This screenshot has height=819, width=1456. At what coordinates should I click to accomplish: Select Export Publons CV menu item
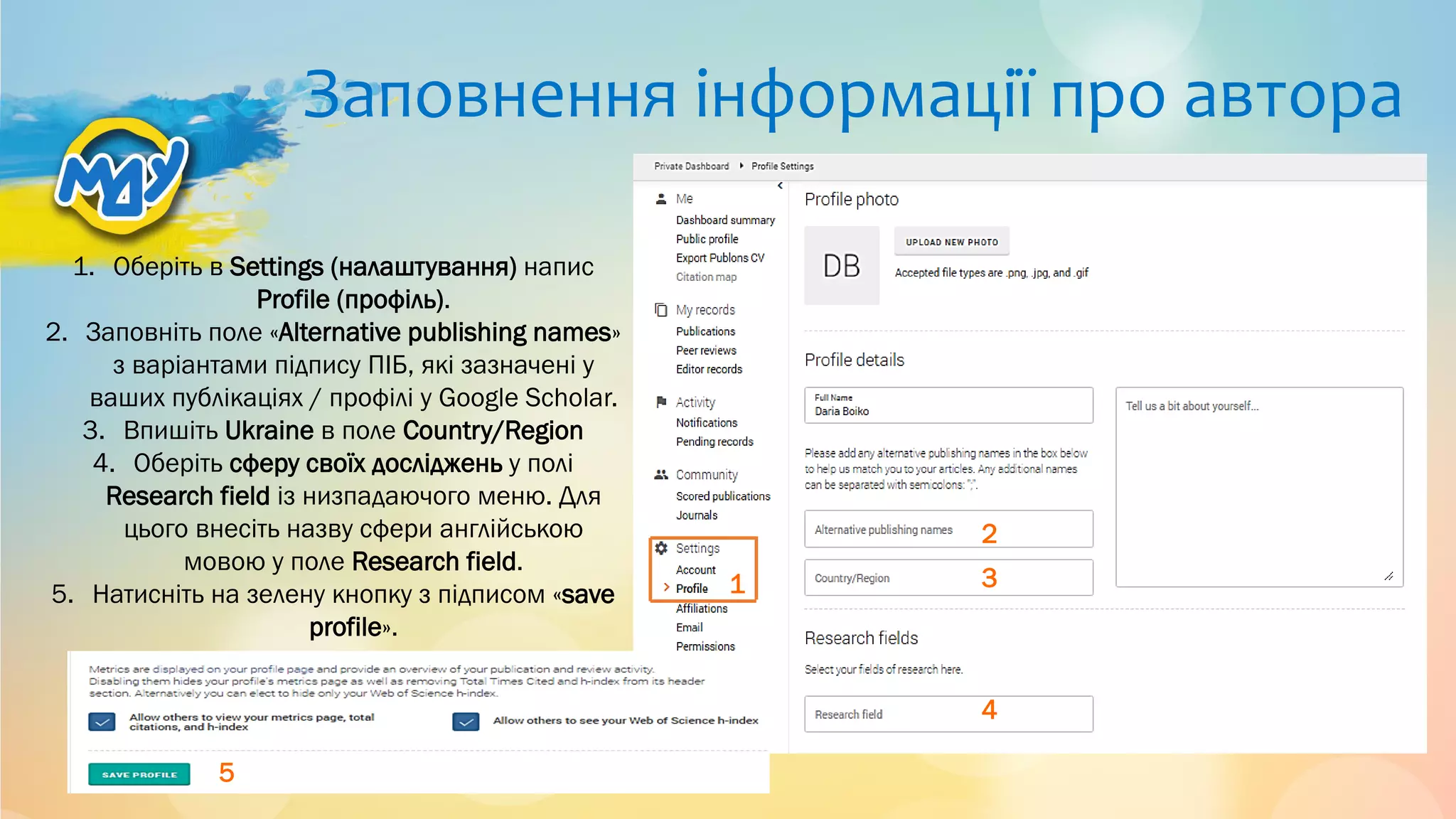[720, 258]
